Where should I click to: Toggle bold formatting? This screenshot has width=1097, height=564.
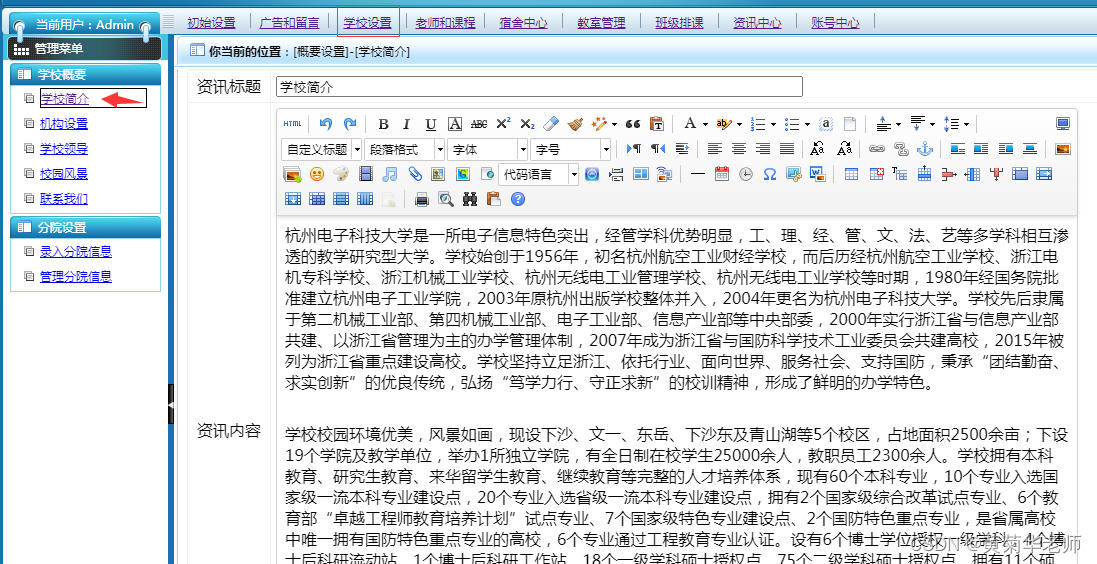pyautogui.click(x=383, y=124)
